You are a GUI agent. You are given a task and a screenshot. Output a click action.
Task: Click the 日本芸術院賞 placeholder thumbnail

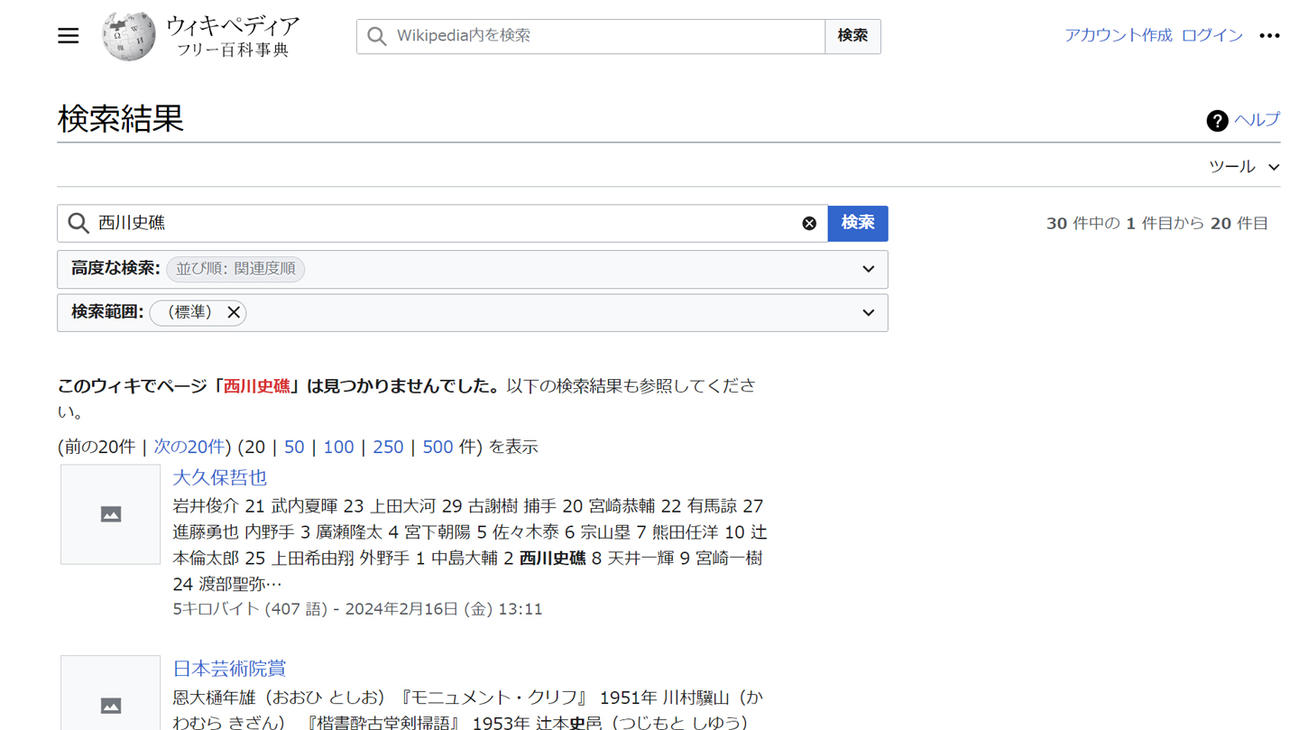[x=110, y=693]
